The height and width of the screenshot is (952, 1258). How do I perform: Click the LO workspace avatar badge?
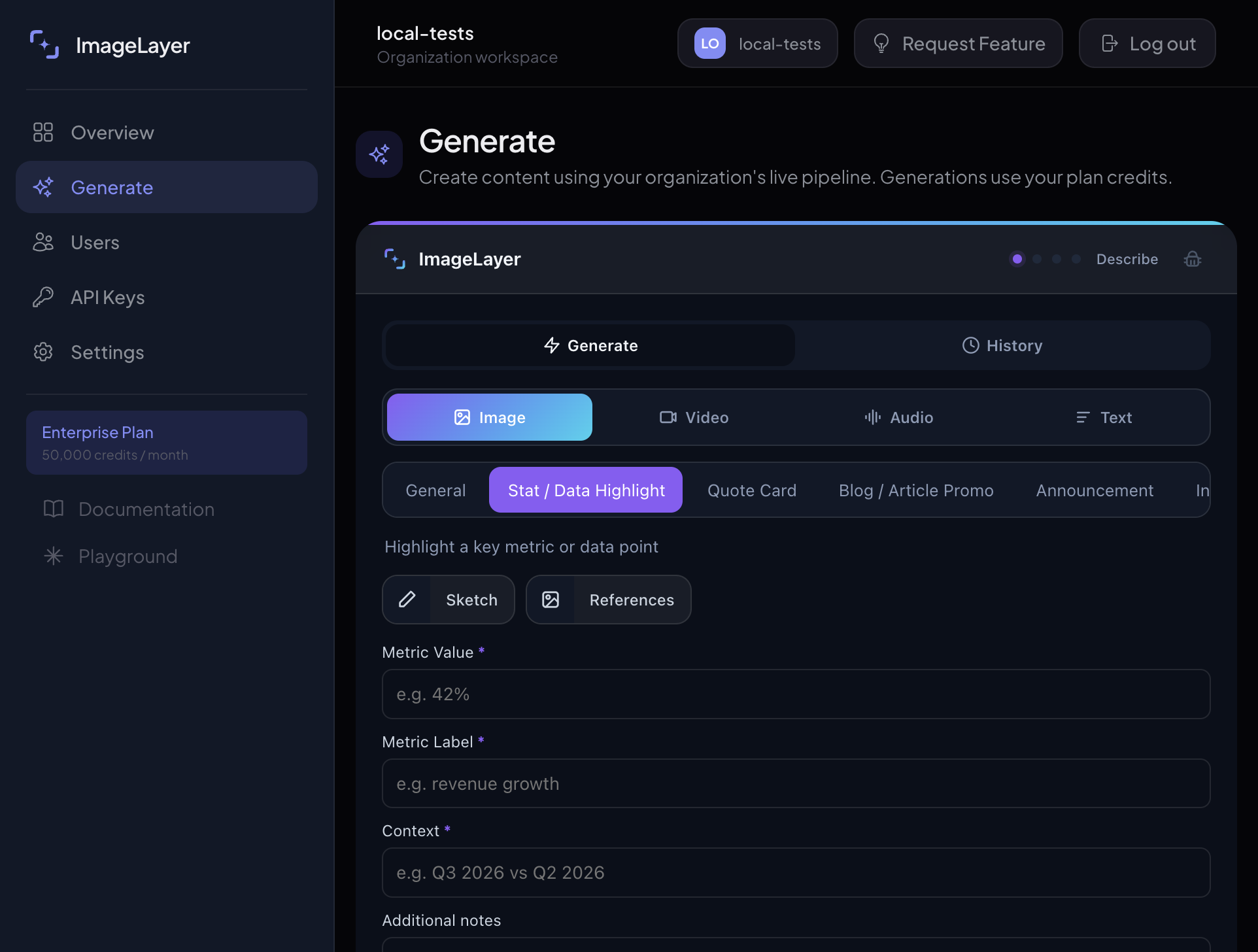point(710,43)
